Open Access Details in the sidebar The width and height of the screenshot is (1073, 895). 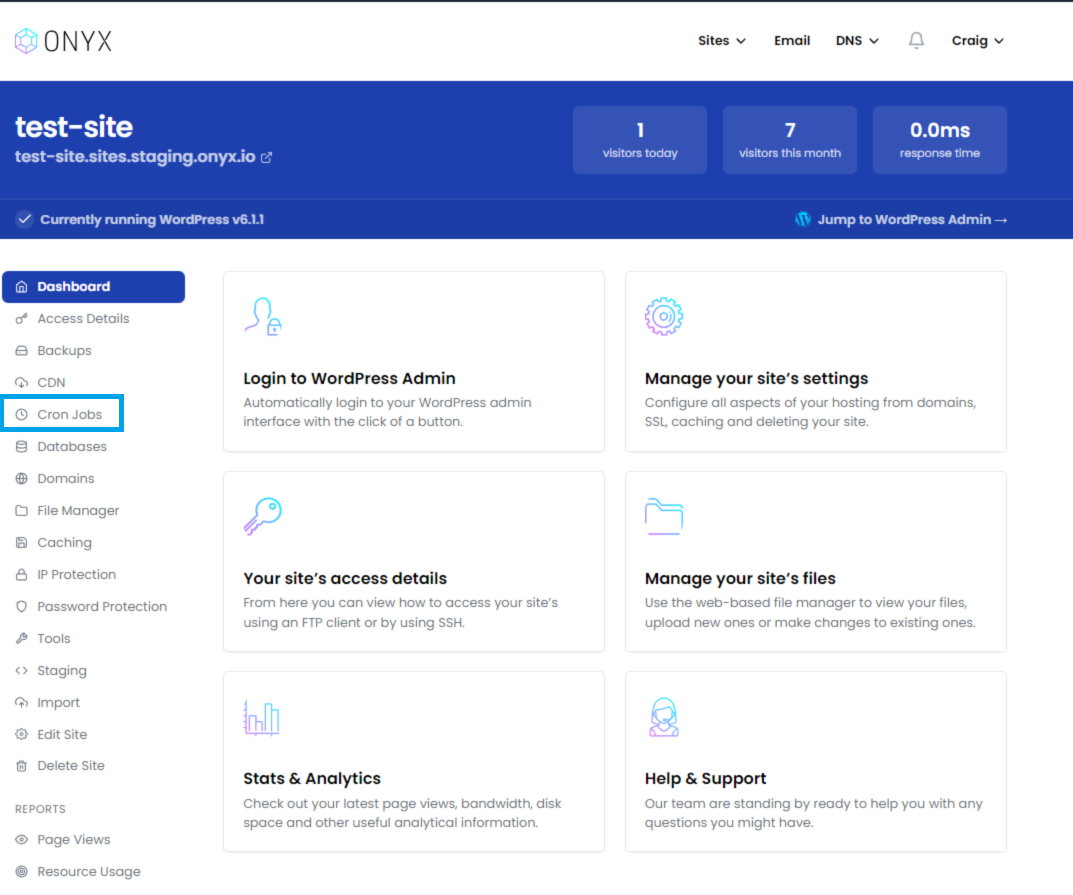point(83,319)
